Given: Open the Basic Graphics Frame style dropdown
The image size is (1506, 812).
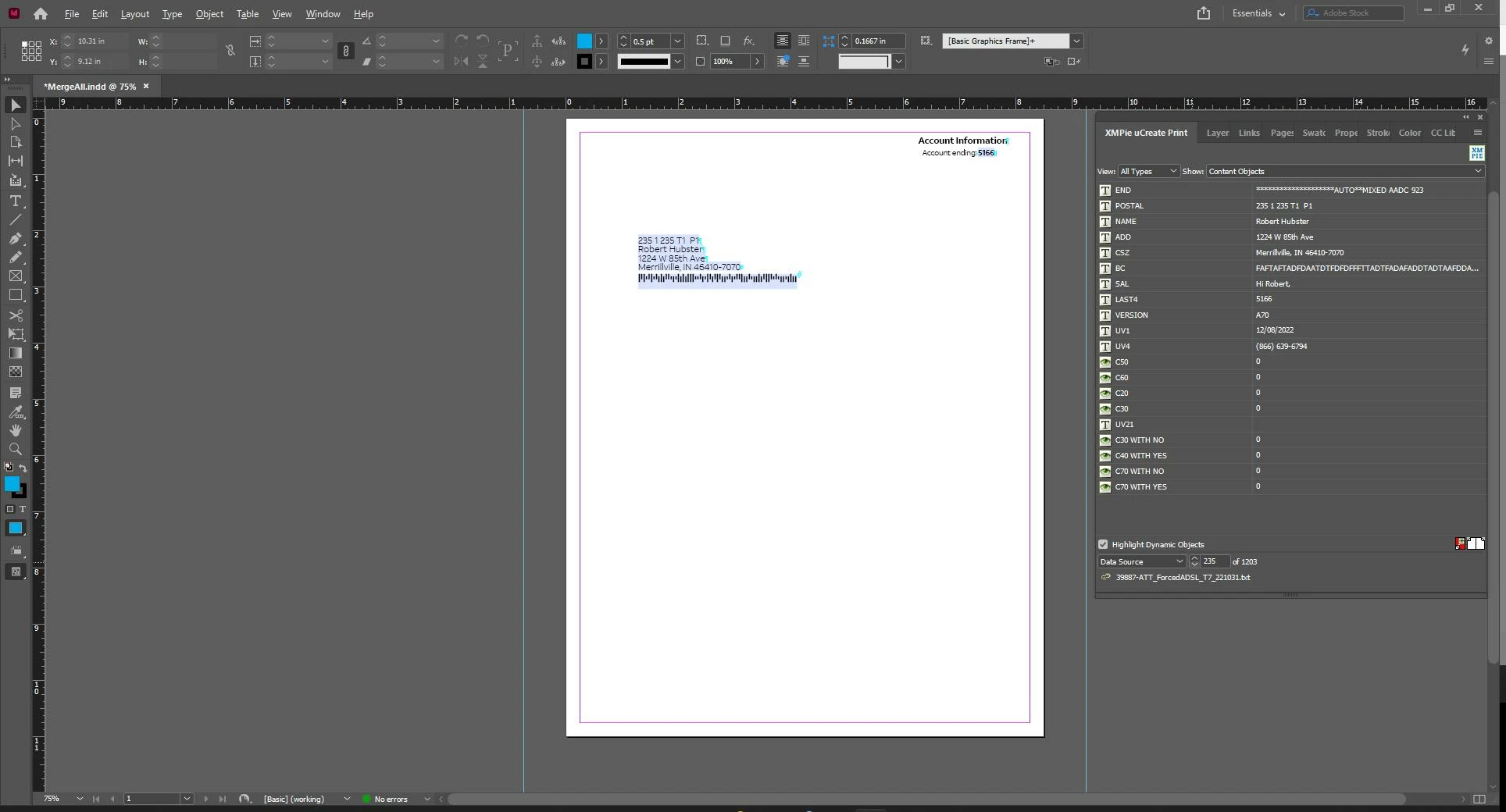Looking at the screenshot, I should [x=1076, y=41].
